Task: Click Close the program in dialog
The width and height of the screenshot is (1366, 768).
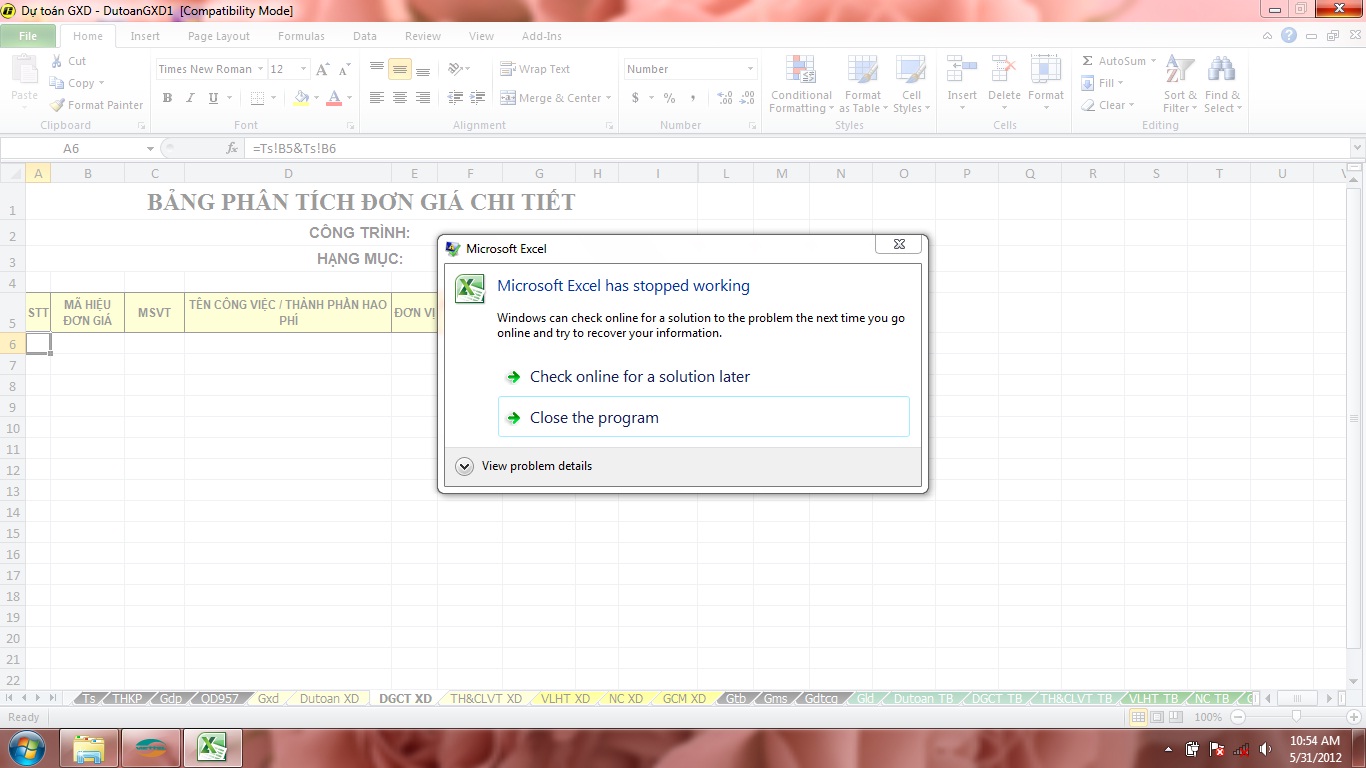Action: point(703,417)
